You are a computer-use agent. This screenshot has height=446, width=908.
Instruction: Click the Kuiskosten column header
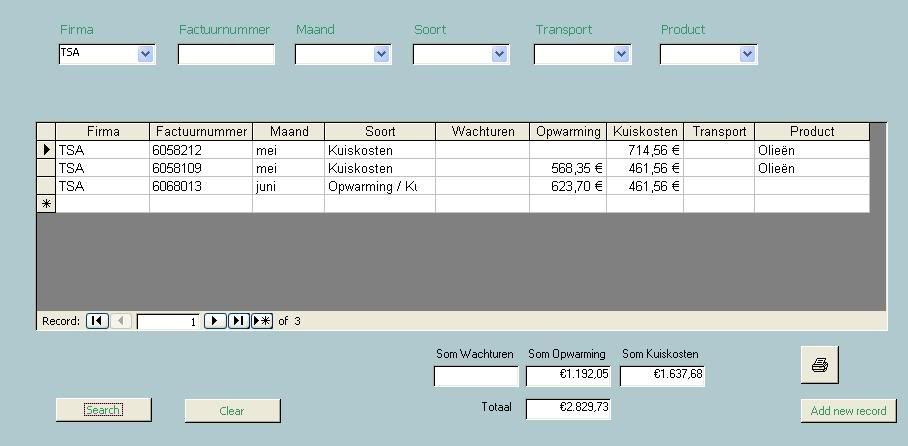pos(645,132)
